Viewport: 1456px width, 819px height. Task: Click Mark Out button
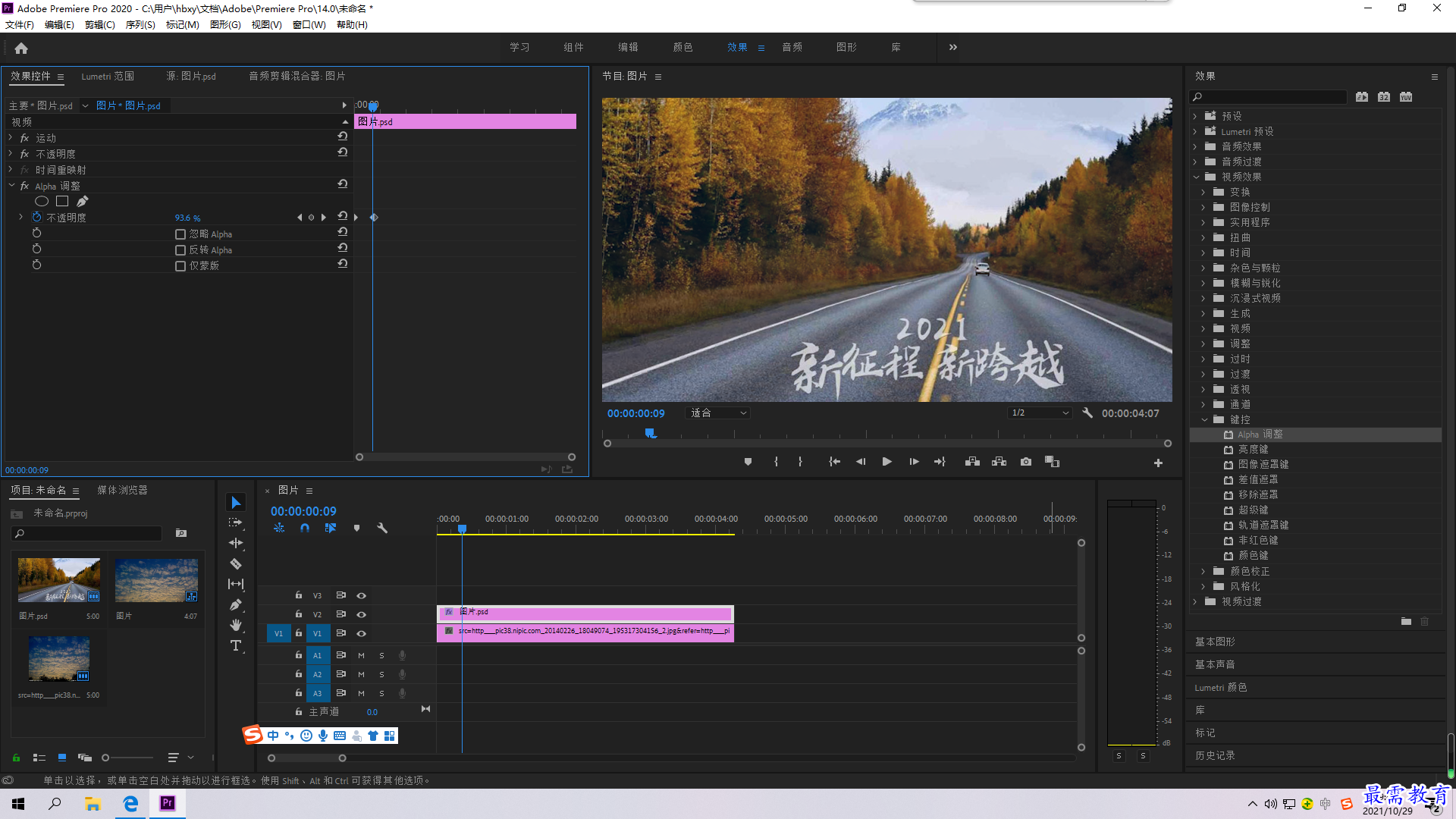[x=800, y=462]
